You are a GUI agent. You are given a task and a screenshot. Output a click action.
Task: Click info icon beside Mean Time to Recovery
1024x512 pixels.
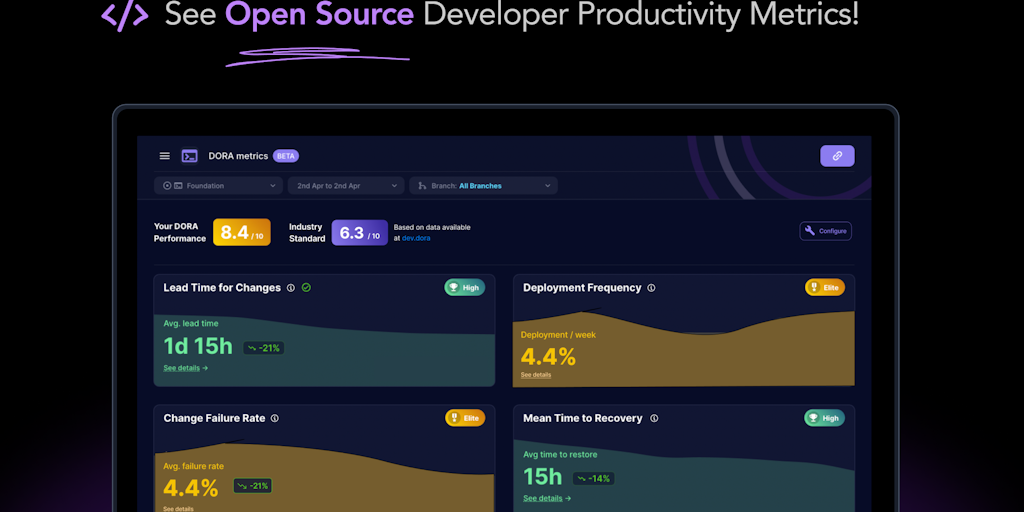pyautogui.click(x=652, y=419)
